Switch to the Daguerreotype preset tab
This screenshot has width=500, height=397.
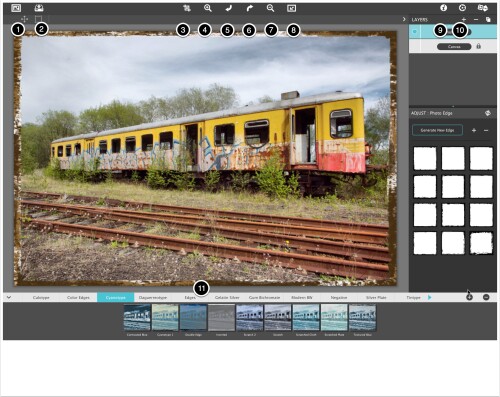coord(153,297)
